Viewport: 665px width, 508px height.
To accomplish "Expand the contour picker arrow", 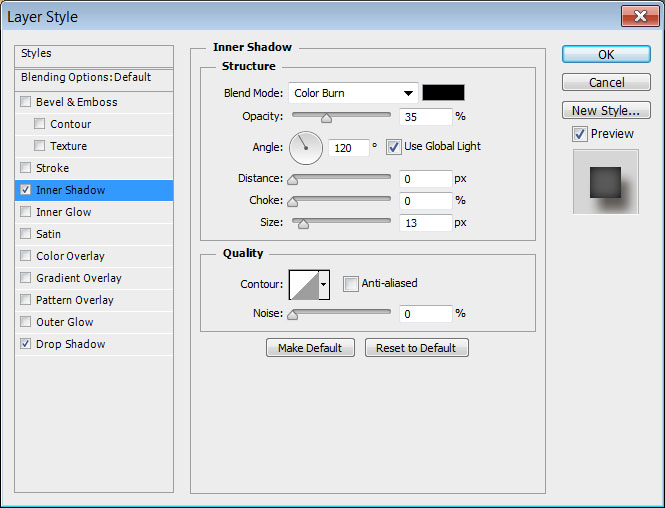I will pyautogui.click(x=324, y=285).
